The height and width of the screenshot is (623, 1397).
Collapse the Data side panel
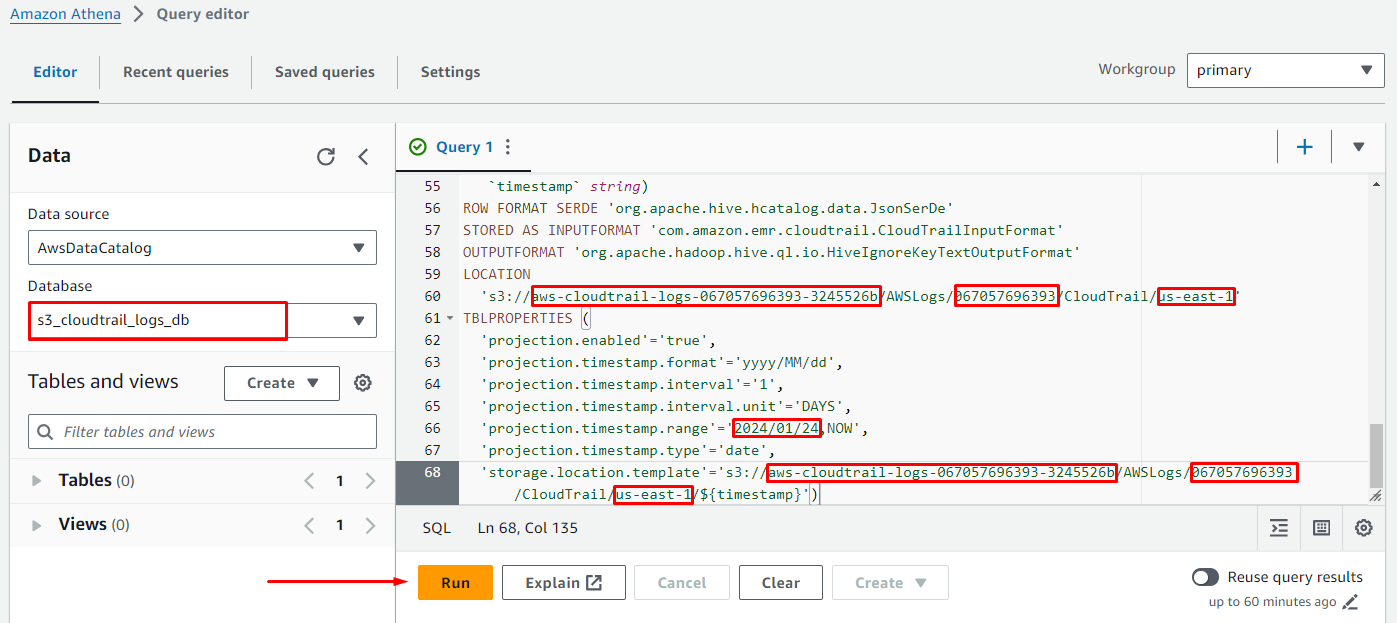click(x=363, y=157)
